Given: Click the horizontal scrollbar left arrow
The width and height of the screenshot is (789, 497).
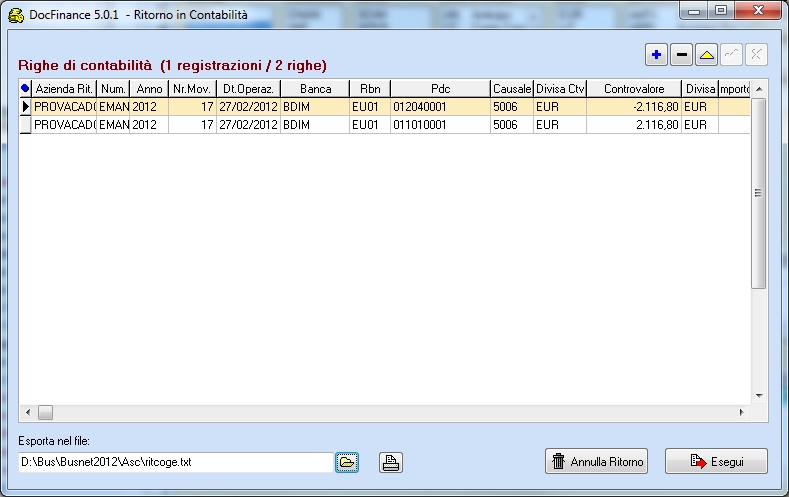Looking at the screenshot, I should [x=28, y=412].
